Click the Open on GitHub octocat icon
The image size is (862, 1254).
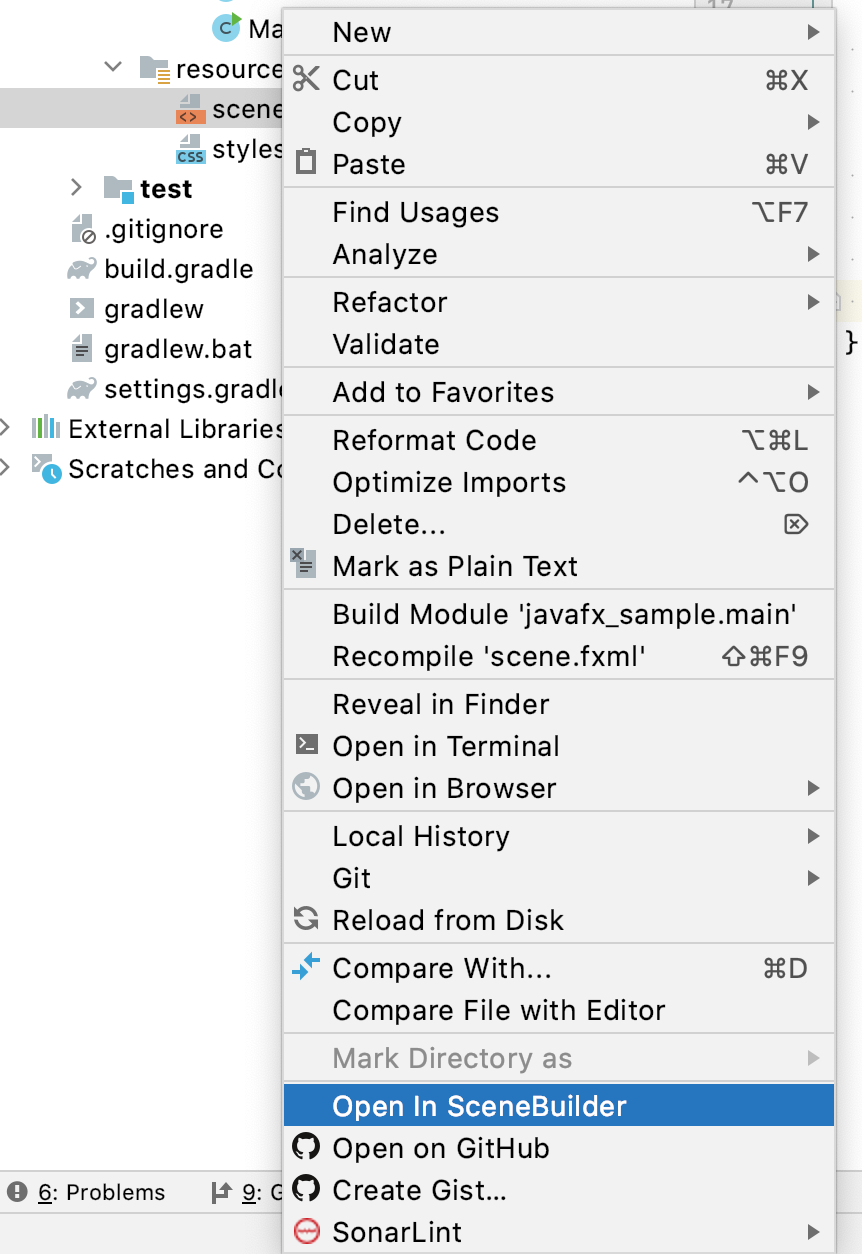point(306,1147)
